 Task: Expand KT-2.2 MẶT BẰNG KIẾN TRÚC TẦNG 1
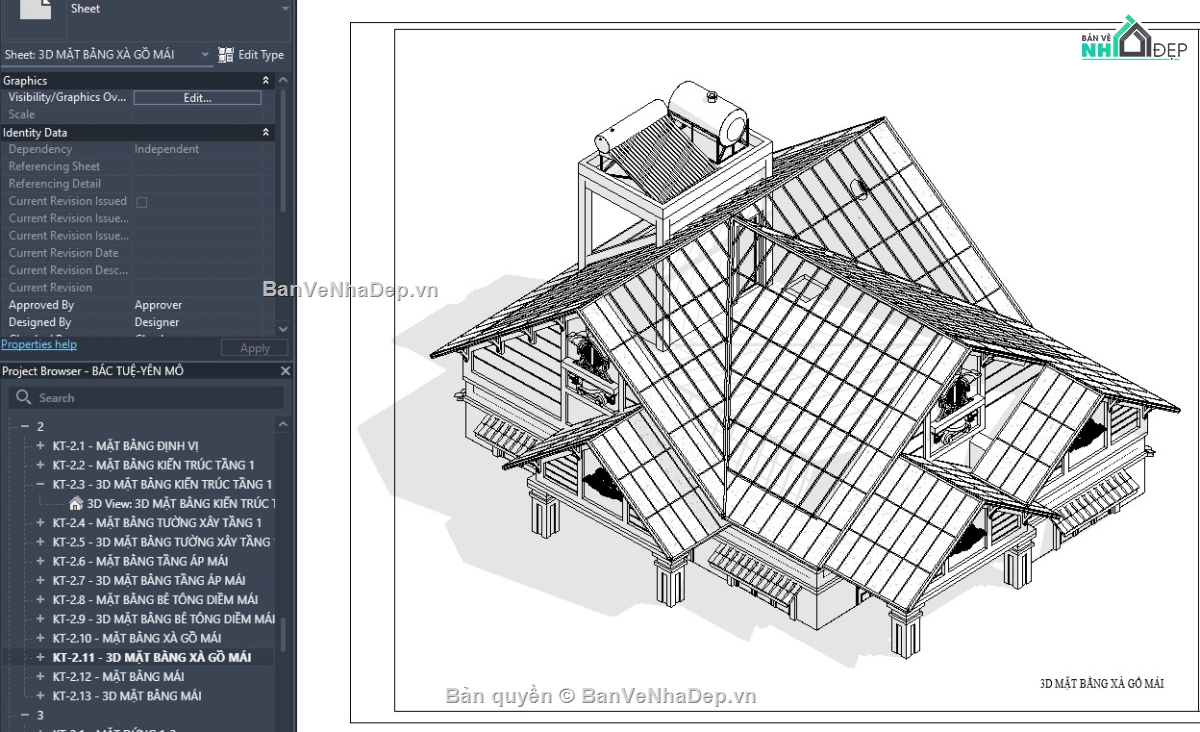(40, 465)
